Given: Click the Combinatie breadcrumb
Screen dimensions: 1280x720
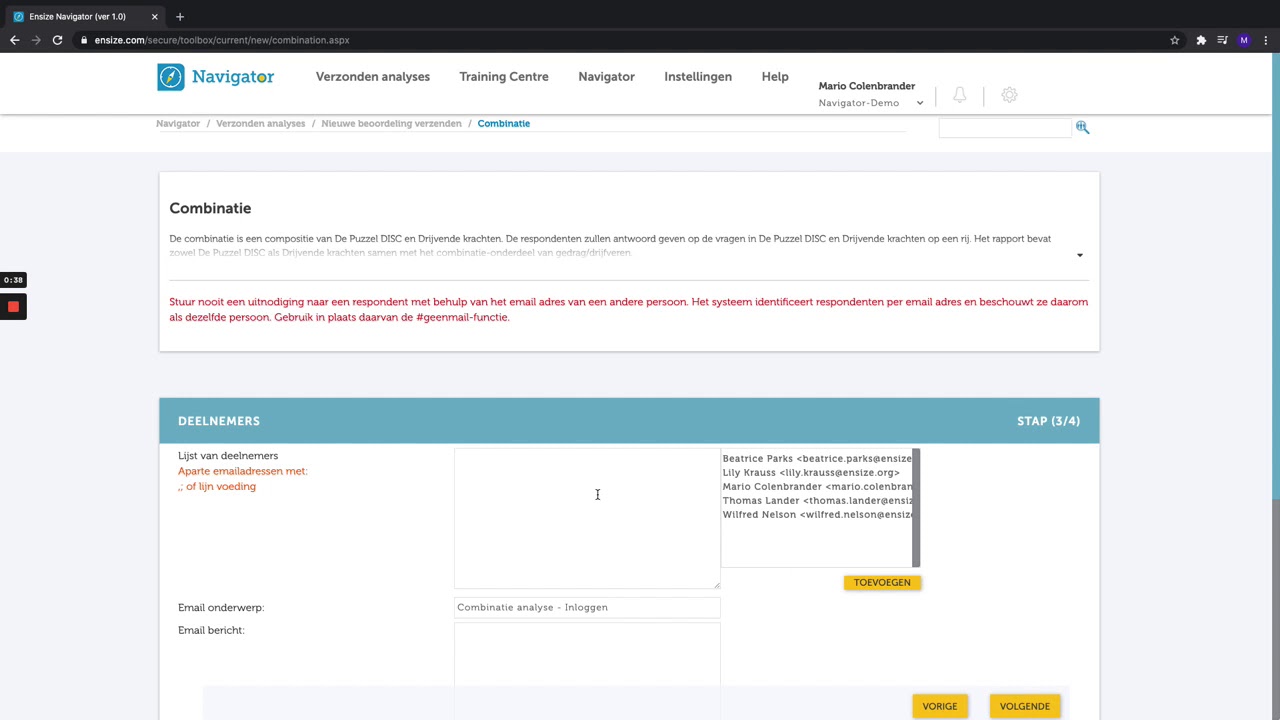Looking at the screenshot, I should point(504,123).
